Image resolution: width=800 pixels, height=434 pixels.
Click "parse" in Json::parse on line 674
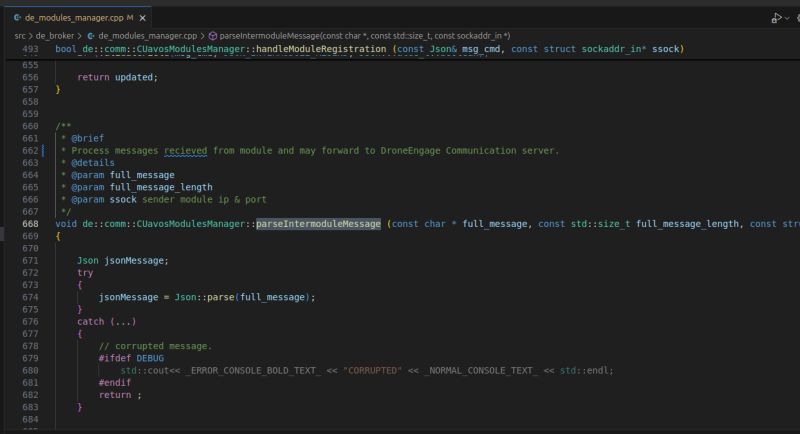221,297
